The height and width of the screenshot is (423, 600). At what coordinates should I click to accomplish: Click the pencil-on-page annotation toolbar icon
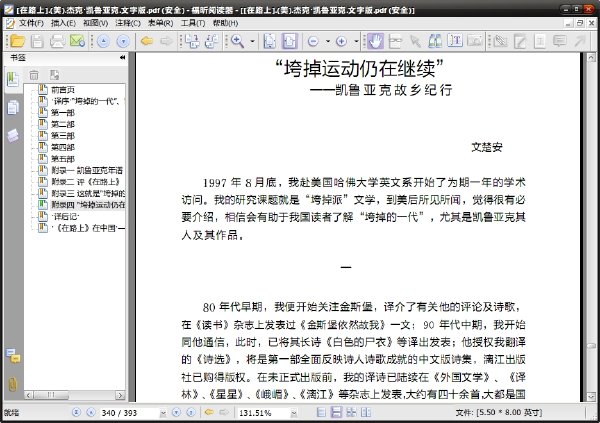(x=520, y=41)
